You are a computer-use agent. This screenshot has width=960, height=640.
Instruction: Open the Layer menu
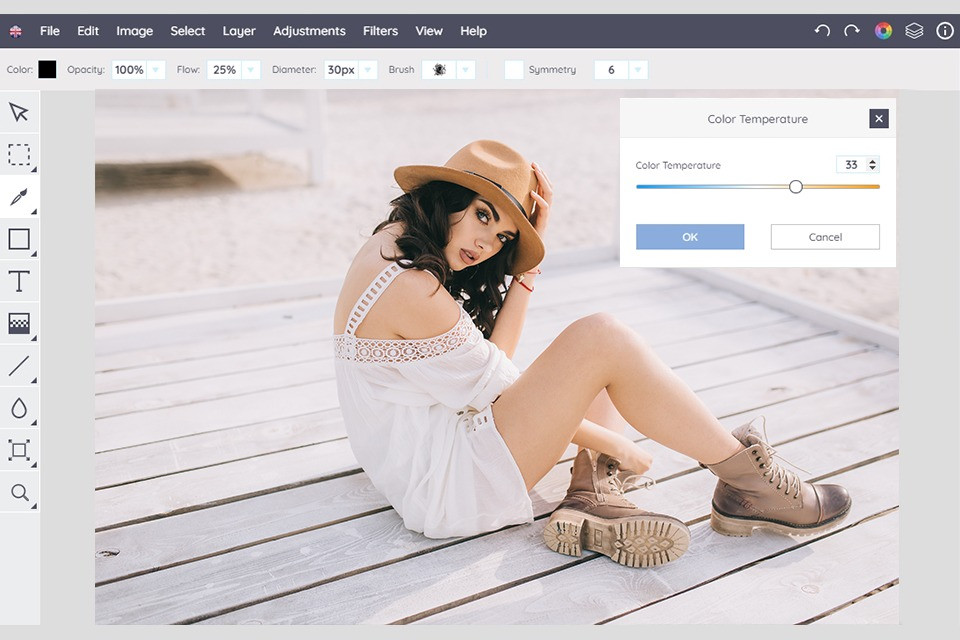[x=239, y=31]
